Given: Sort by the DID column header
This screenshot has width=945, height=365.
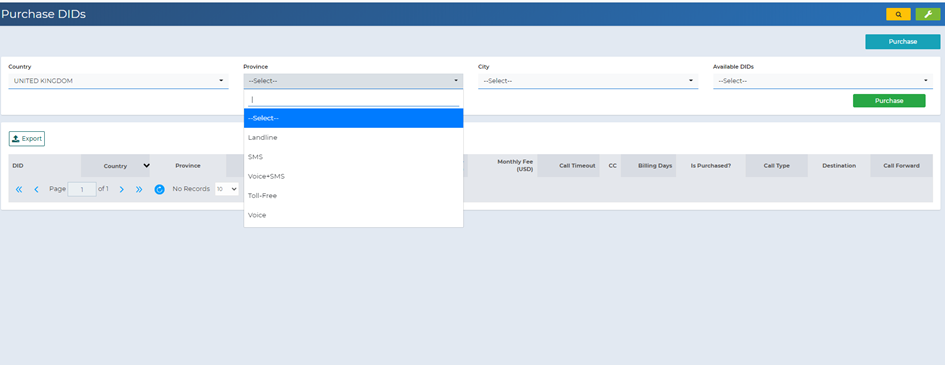Looking at the screenshot, I should pyautogui.click(x=45, y=166).
